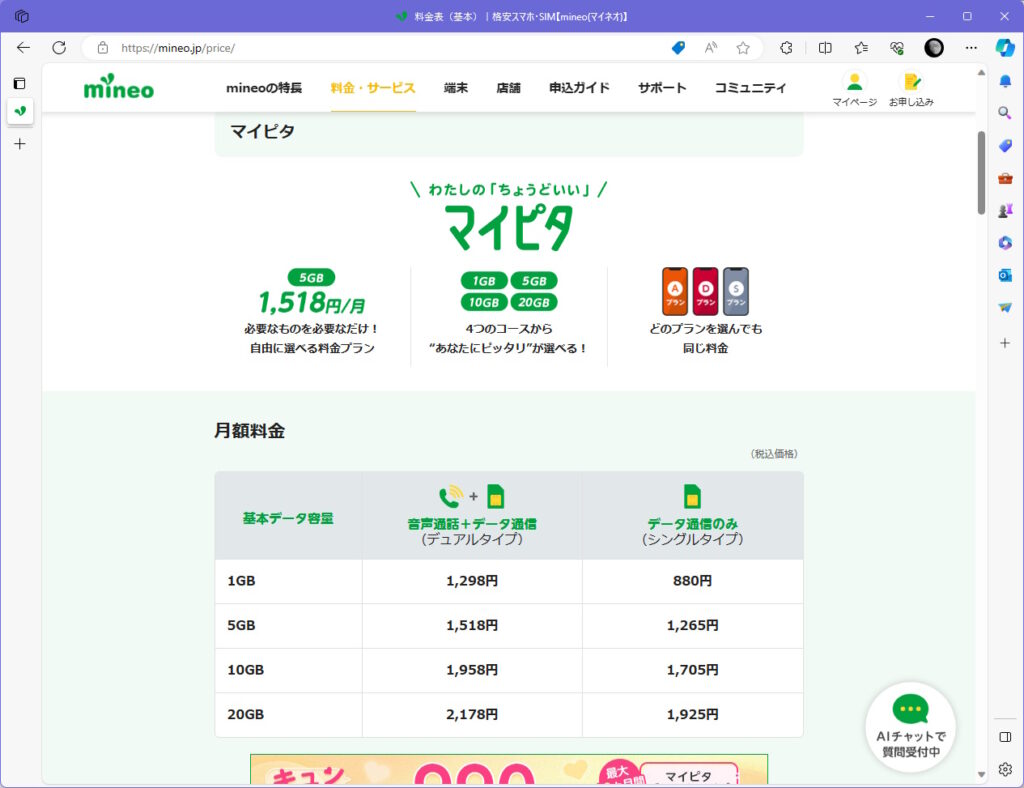Open the mineoの特長 menu
This screenshot has height=788, width=1024.
click(264, 87)
